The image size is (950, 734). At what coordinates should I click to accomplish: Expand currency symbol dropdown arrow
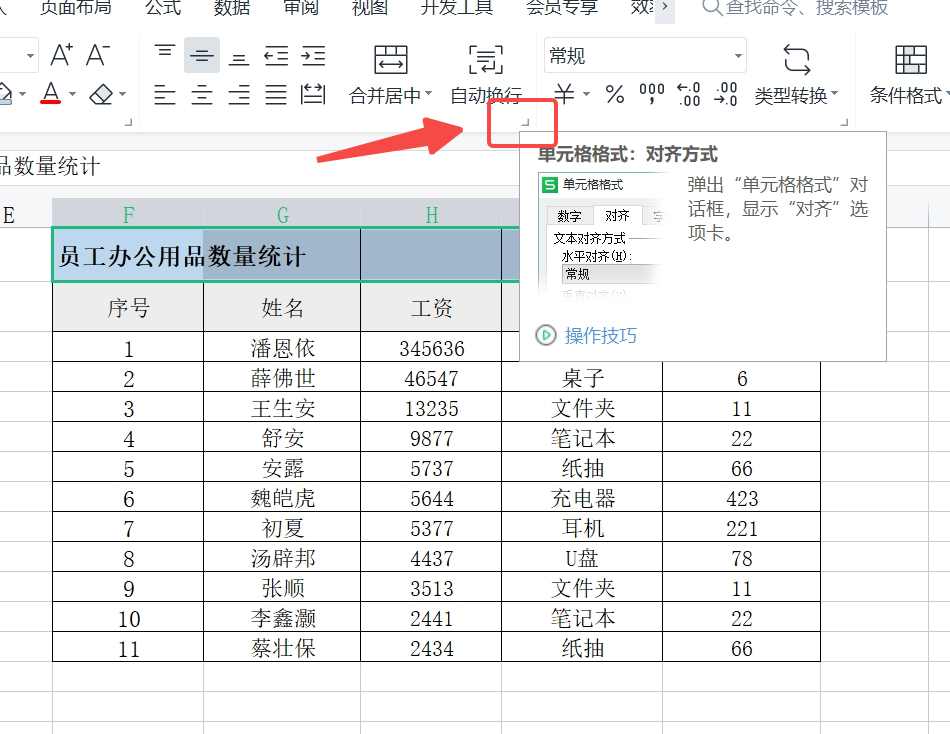tap(586, 94)
